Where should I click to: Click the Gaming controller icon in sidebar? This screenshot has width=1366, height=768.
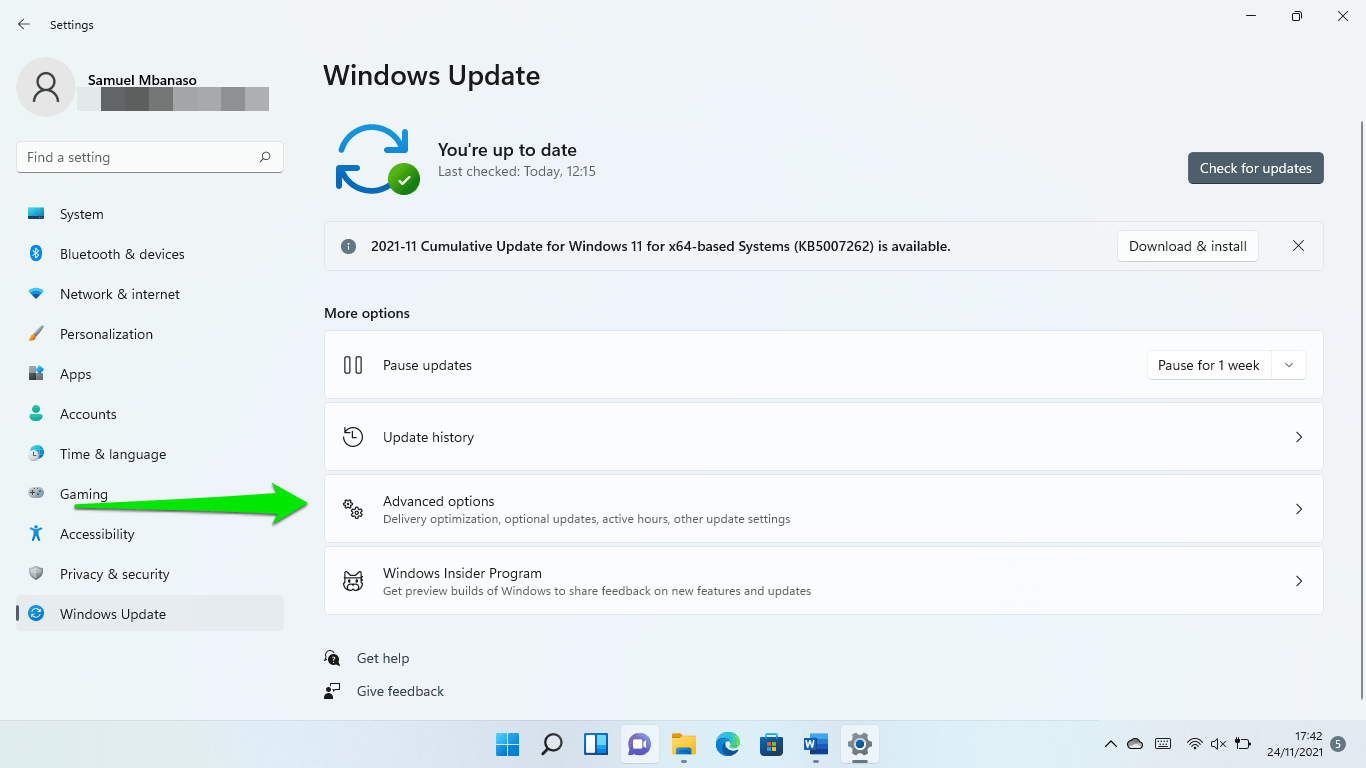click(36, 494)
